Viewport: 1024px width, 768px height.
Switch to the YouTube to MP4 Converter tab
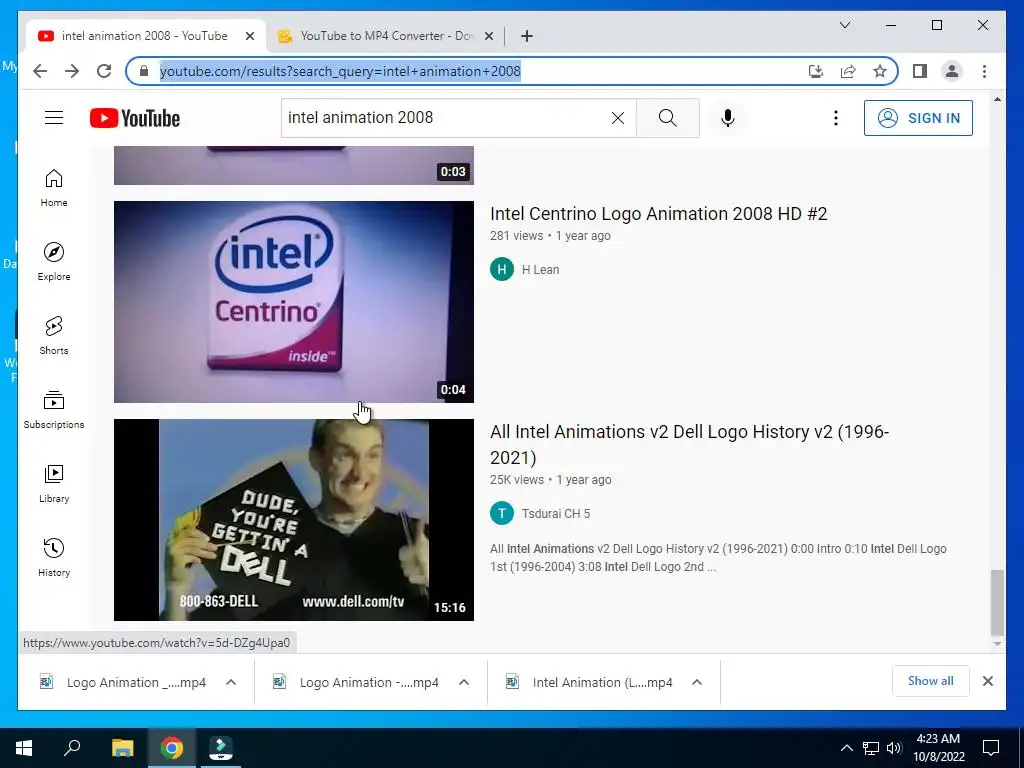(x=385, y=36)
